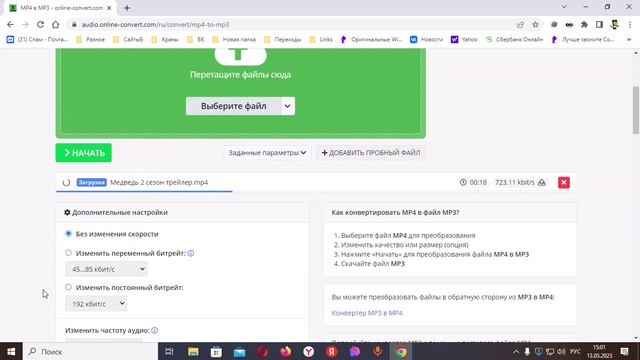Share page via address bar share icon
640x360 pixels.
pos(520,24)
